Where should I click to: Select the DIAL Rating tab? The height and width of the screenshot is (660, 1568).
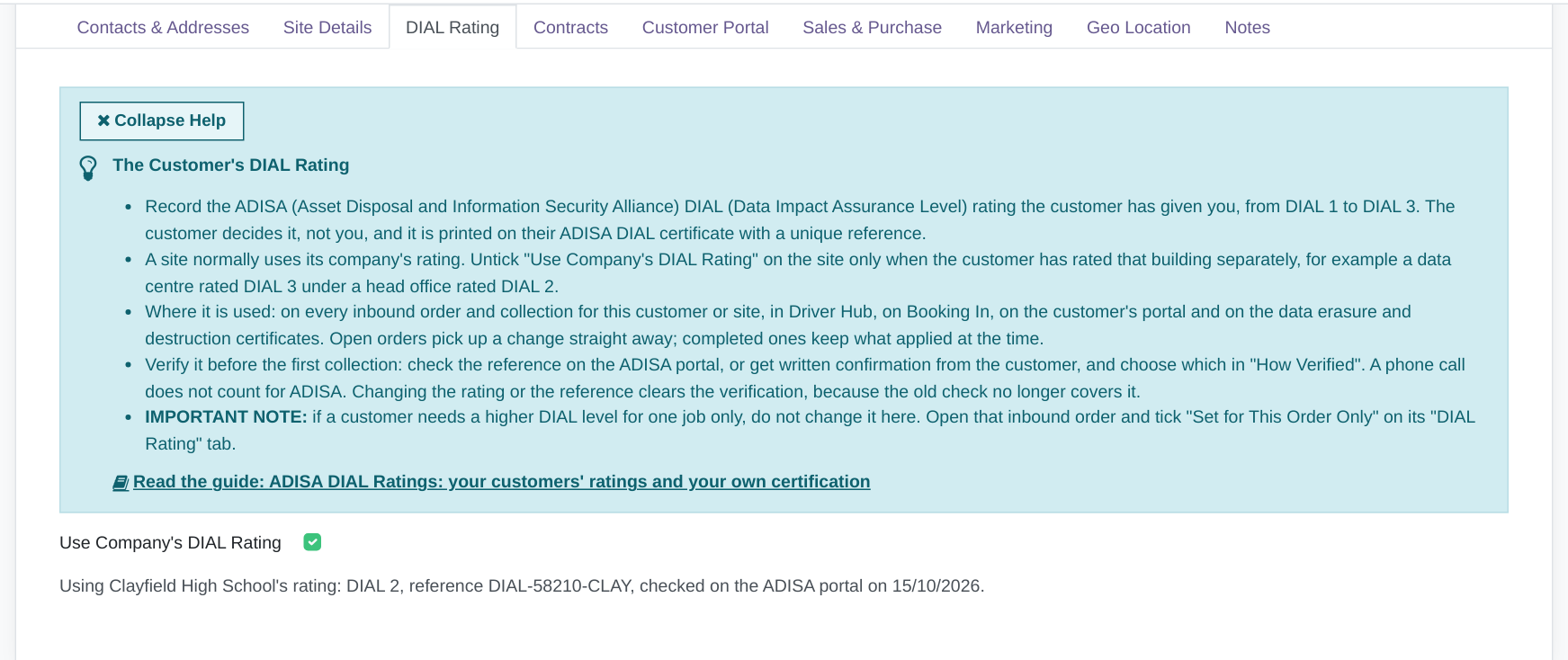click(x=452, y=28)
